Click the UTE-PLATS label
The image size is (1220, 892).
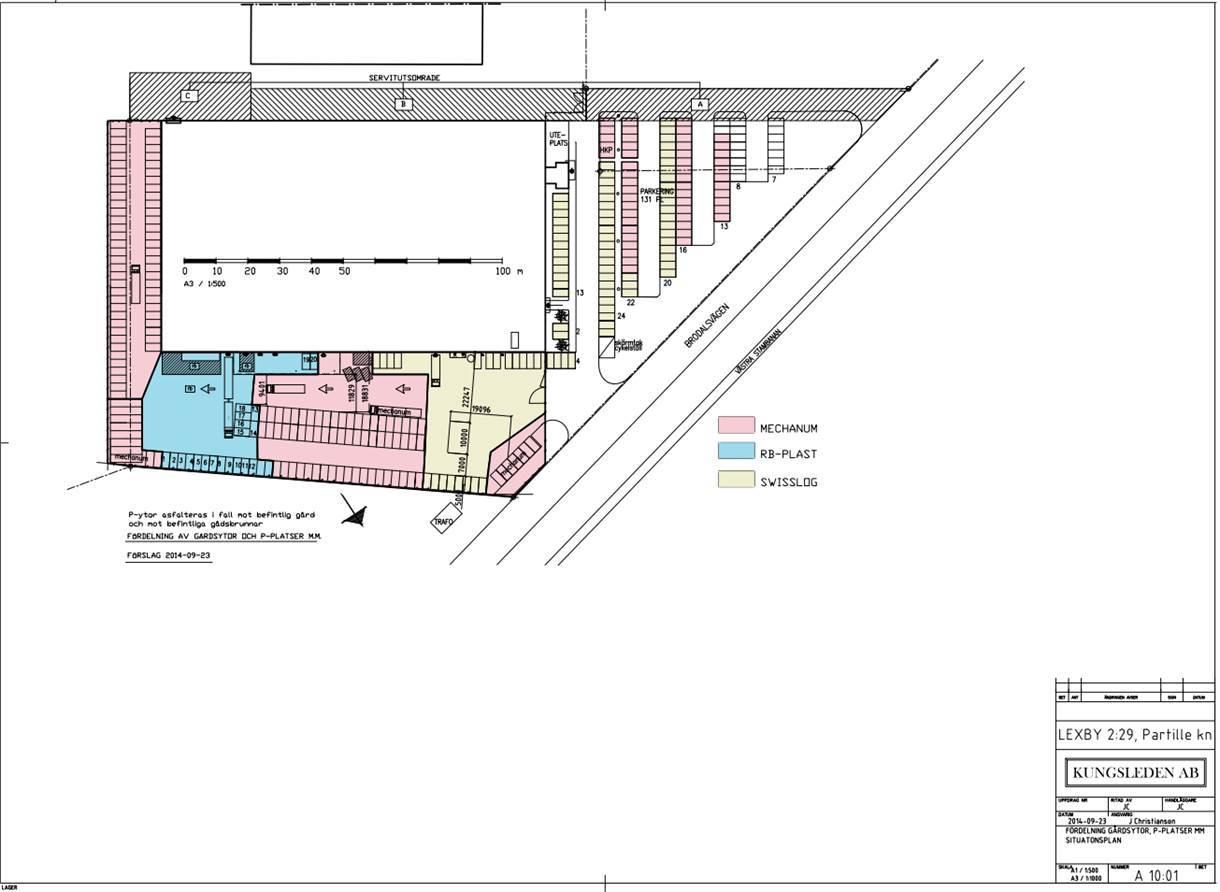pos(556,139)
